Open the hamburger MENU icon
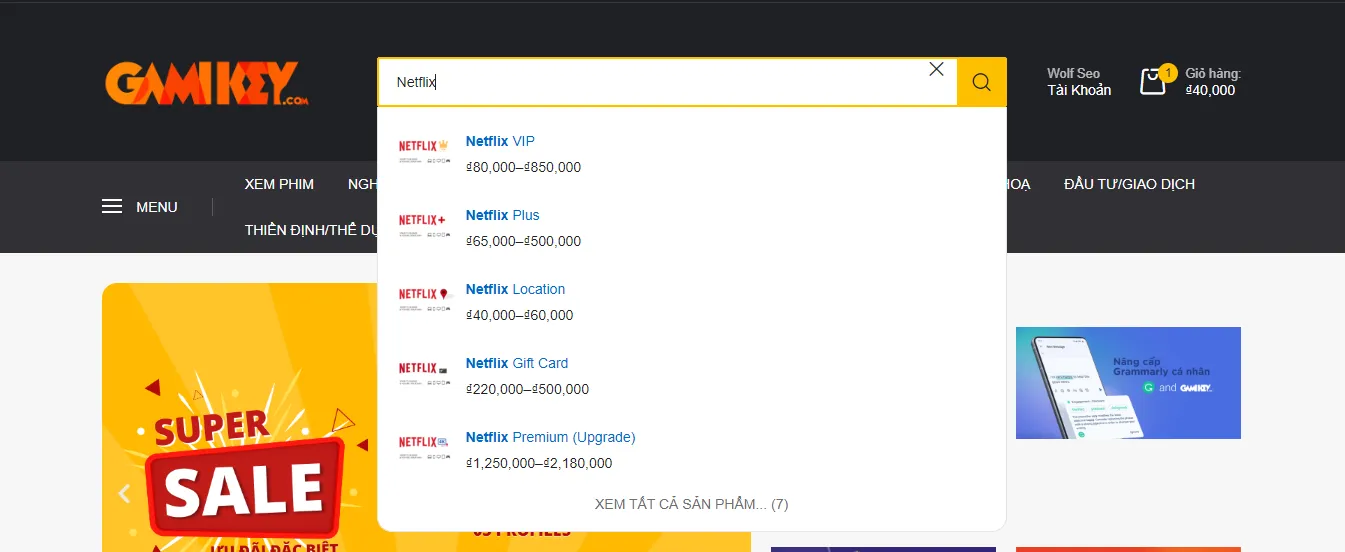Viewport: 1345px width, 552px height. (112, 207)
